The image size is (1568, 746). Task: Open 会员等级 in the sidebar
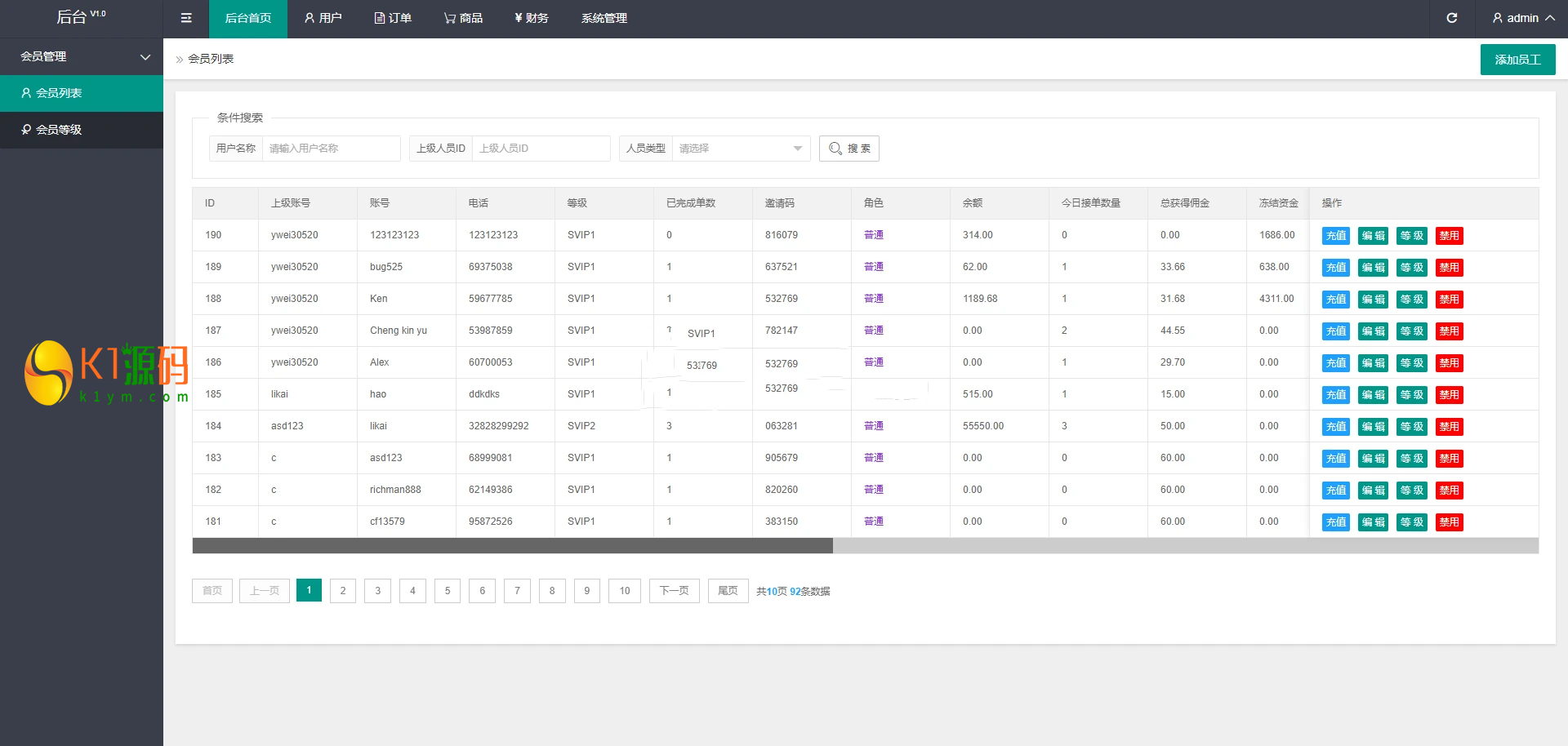click(x=59, y=130)
